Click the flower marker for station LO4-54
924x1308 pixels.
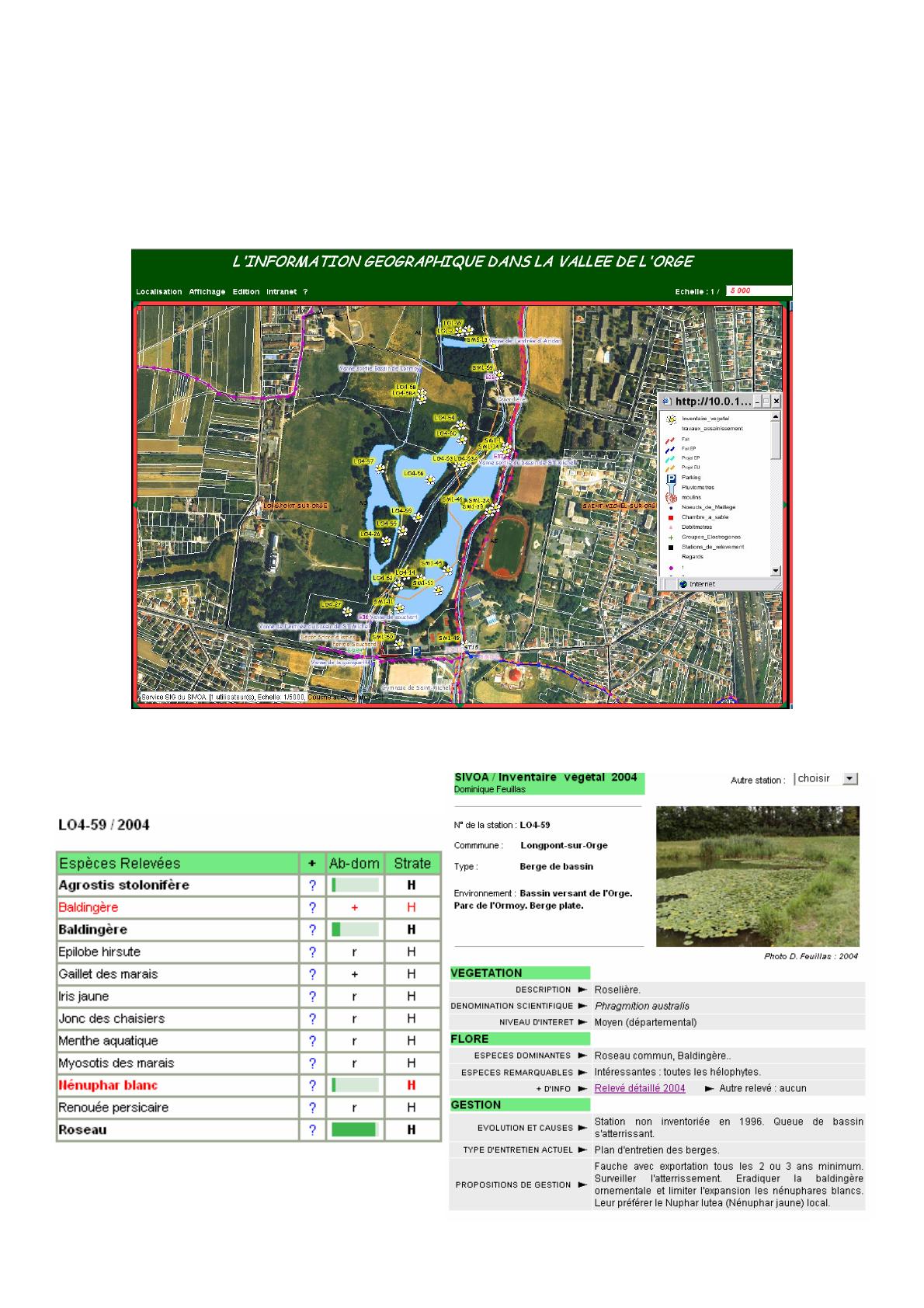(x=461, y=425)
